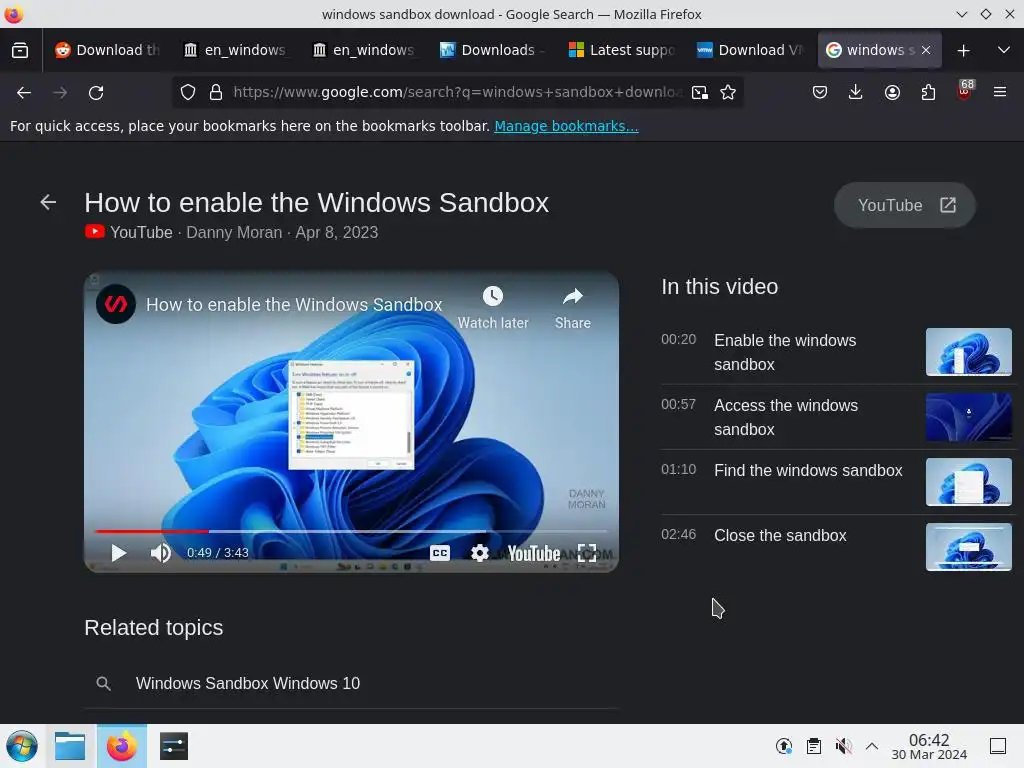Click the site security padlock icon
This screenshot has width=1024, height=768.
point(216,93)
